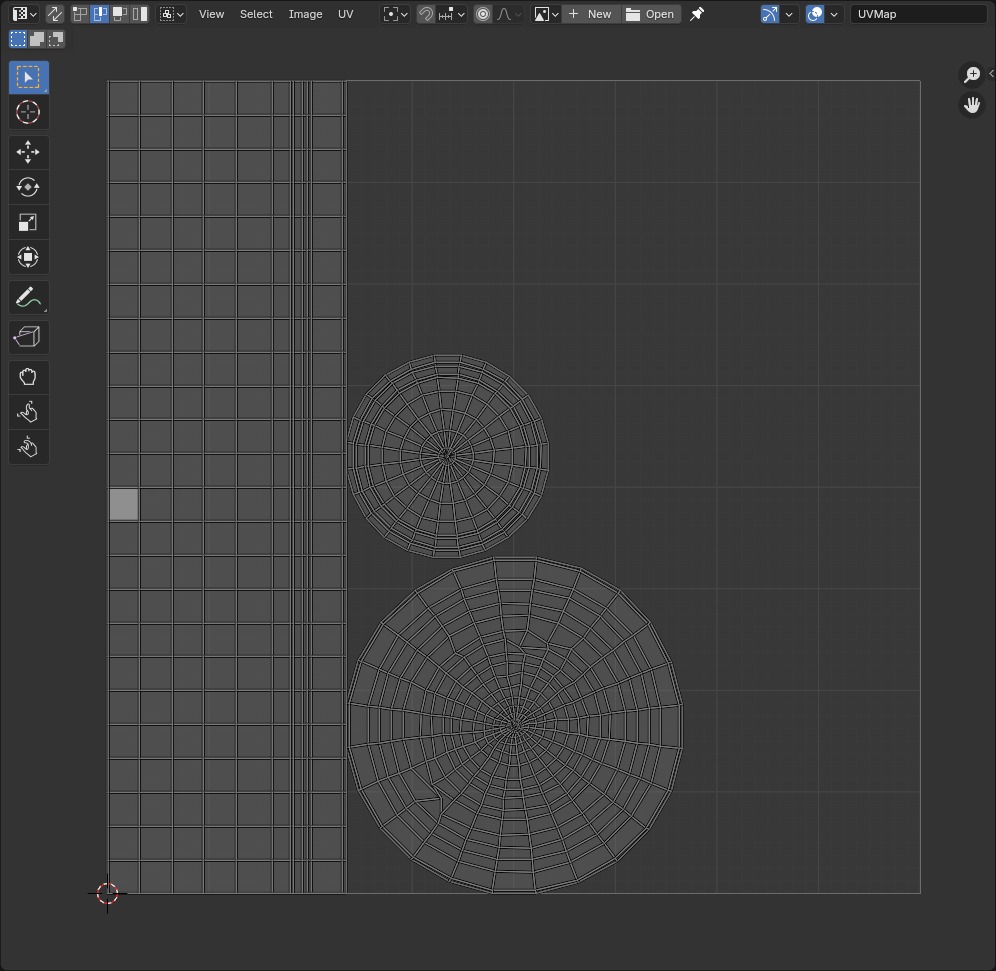Open the editor type dropdown

(x=25, y=14)
